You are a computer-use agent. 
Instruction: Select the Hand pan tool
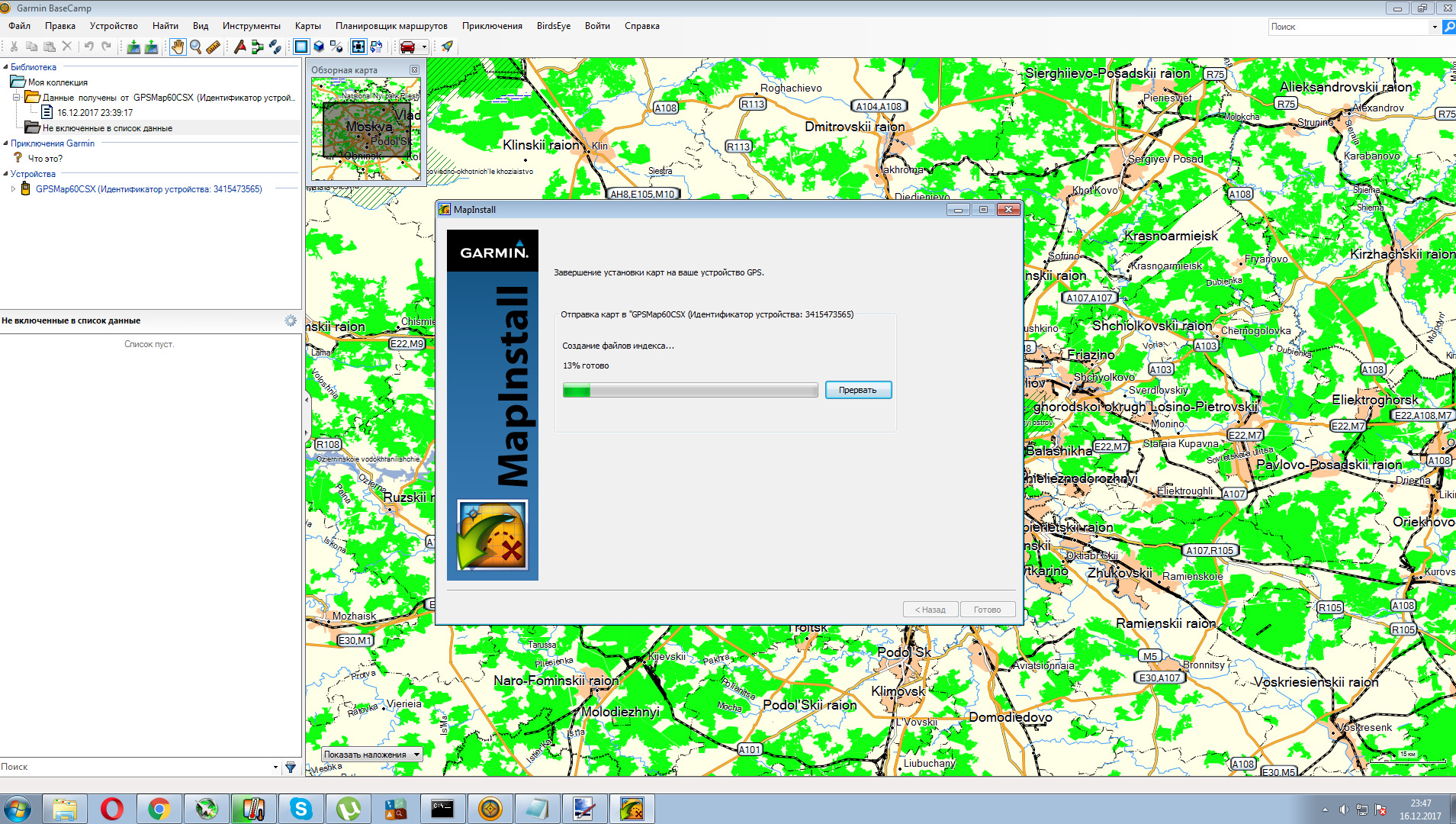click(x=177, y=47)
